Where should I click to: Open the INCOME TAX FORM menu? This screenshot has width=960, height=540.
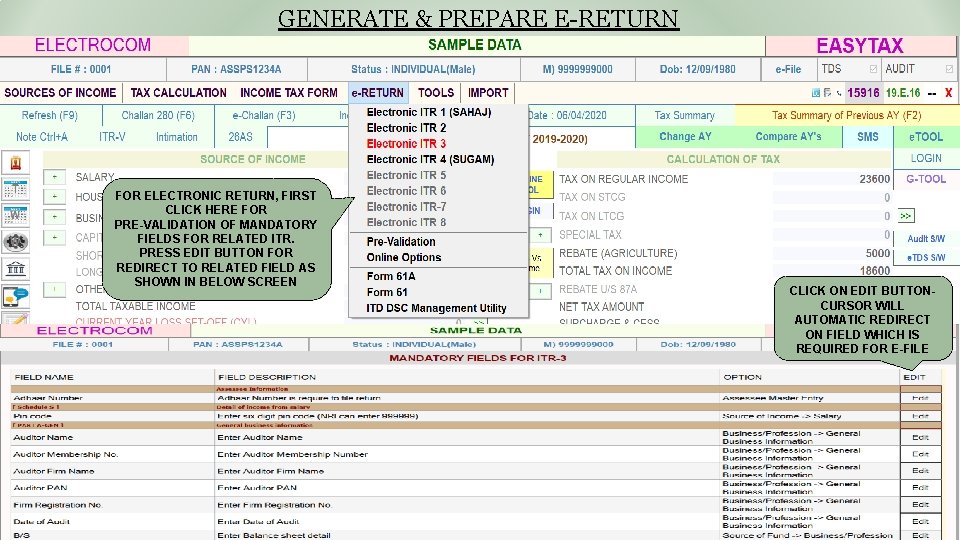click(288, 93)
